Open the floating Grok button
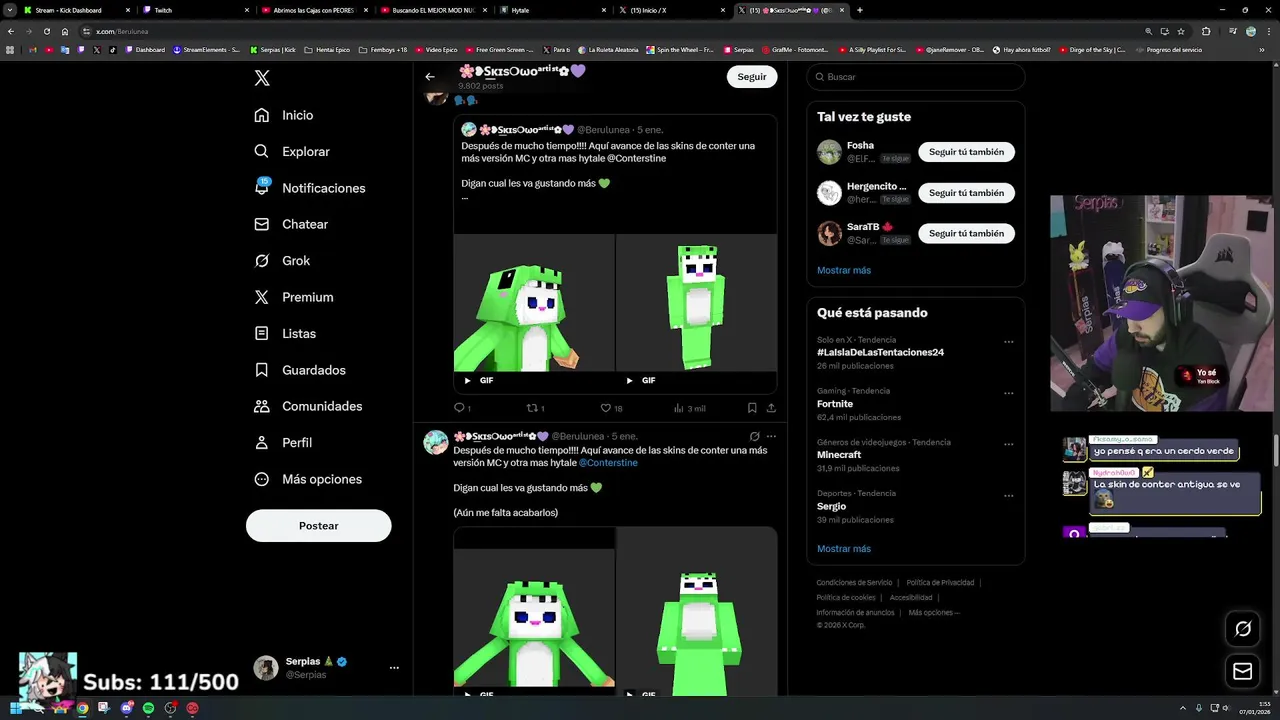The image size is (1280, 720). [x=1243, y=628]
